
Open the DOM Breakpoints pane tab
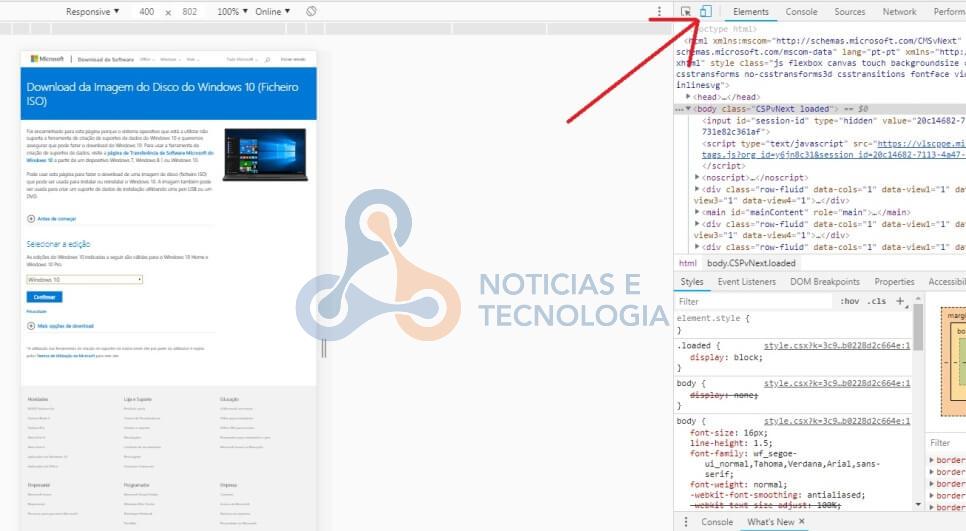point(824,282)
